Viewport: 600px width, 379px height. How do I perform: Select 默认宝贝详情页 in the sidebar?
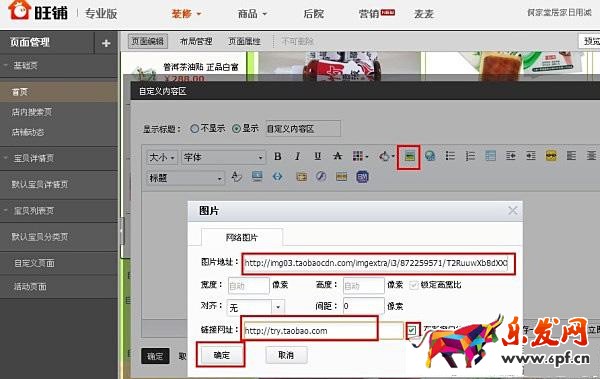(x=39, y=185)
